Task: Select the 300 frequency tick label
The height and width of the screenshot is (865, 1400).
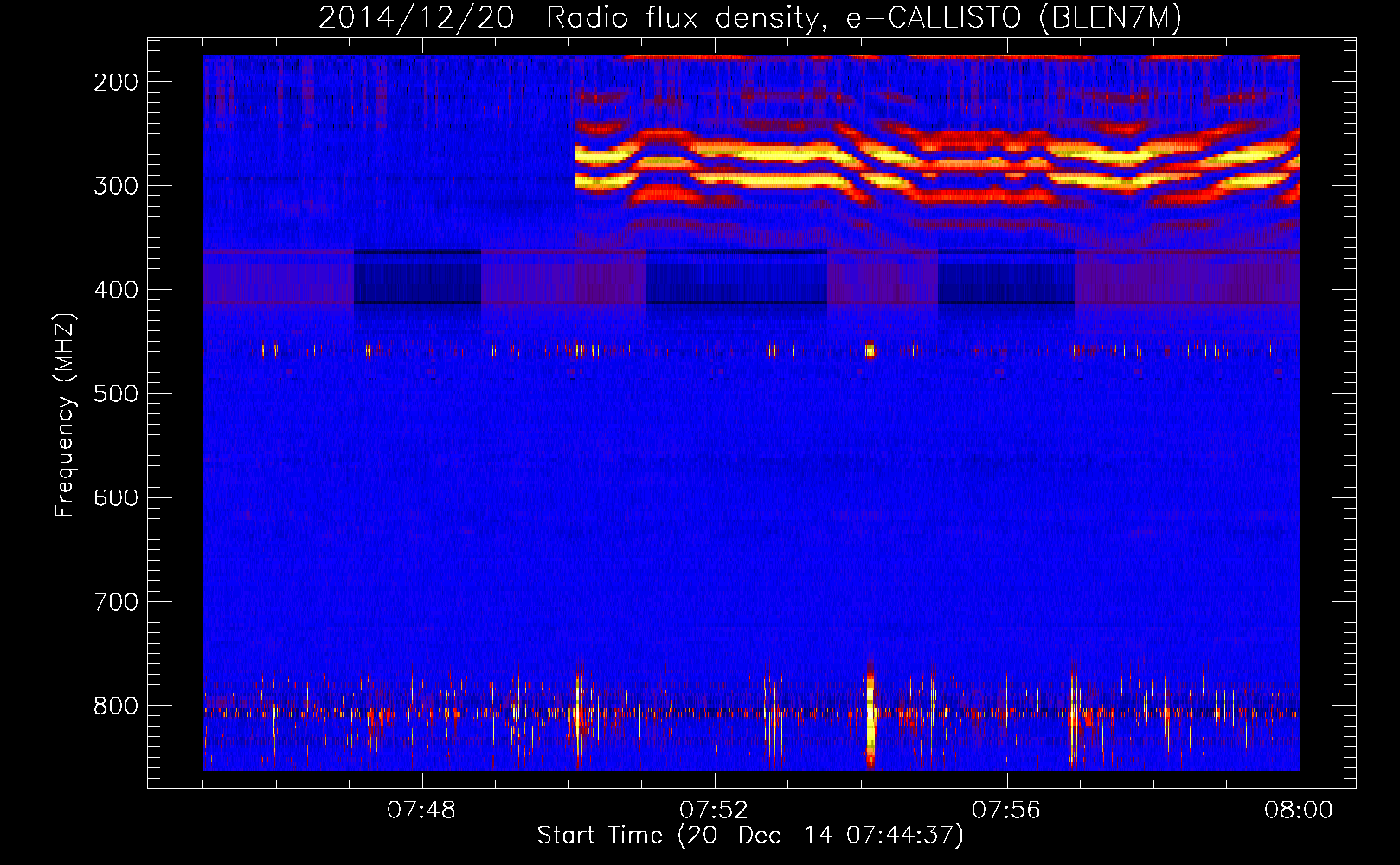Action: tap(116, 186)
